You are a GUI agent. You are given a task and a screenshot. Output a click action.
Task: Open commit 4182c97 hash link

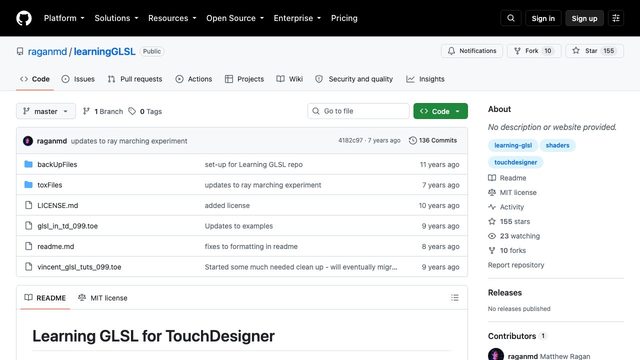[x=350, y=140]
